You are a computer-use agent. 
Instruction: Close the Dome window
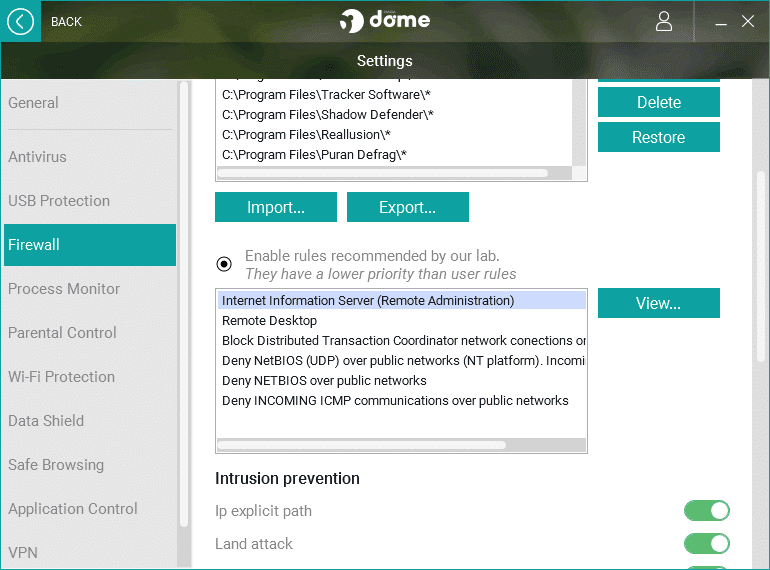(x=747, y=22)
